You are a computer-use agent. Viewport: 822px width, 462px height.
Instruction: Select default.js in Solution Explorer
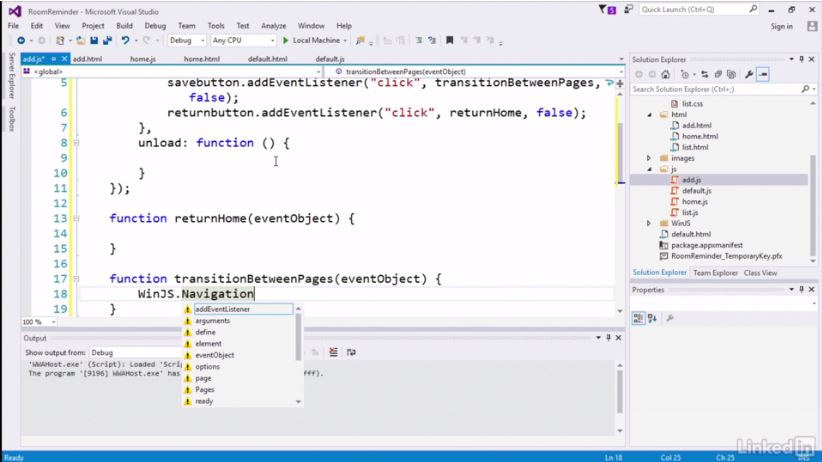696,191
